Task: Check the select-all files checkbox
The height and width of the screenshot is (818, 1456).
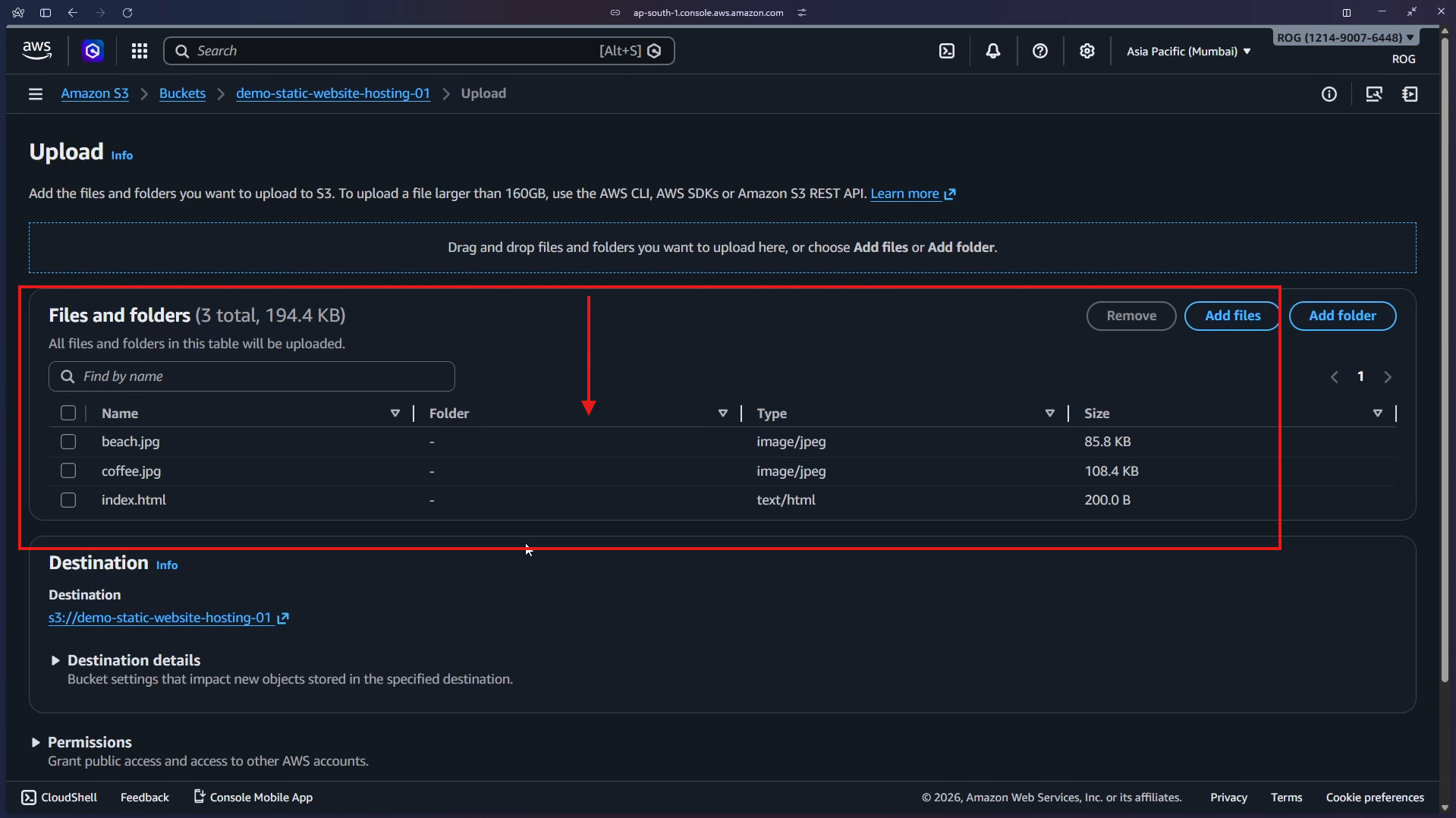Action: (x=68, y=413)
